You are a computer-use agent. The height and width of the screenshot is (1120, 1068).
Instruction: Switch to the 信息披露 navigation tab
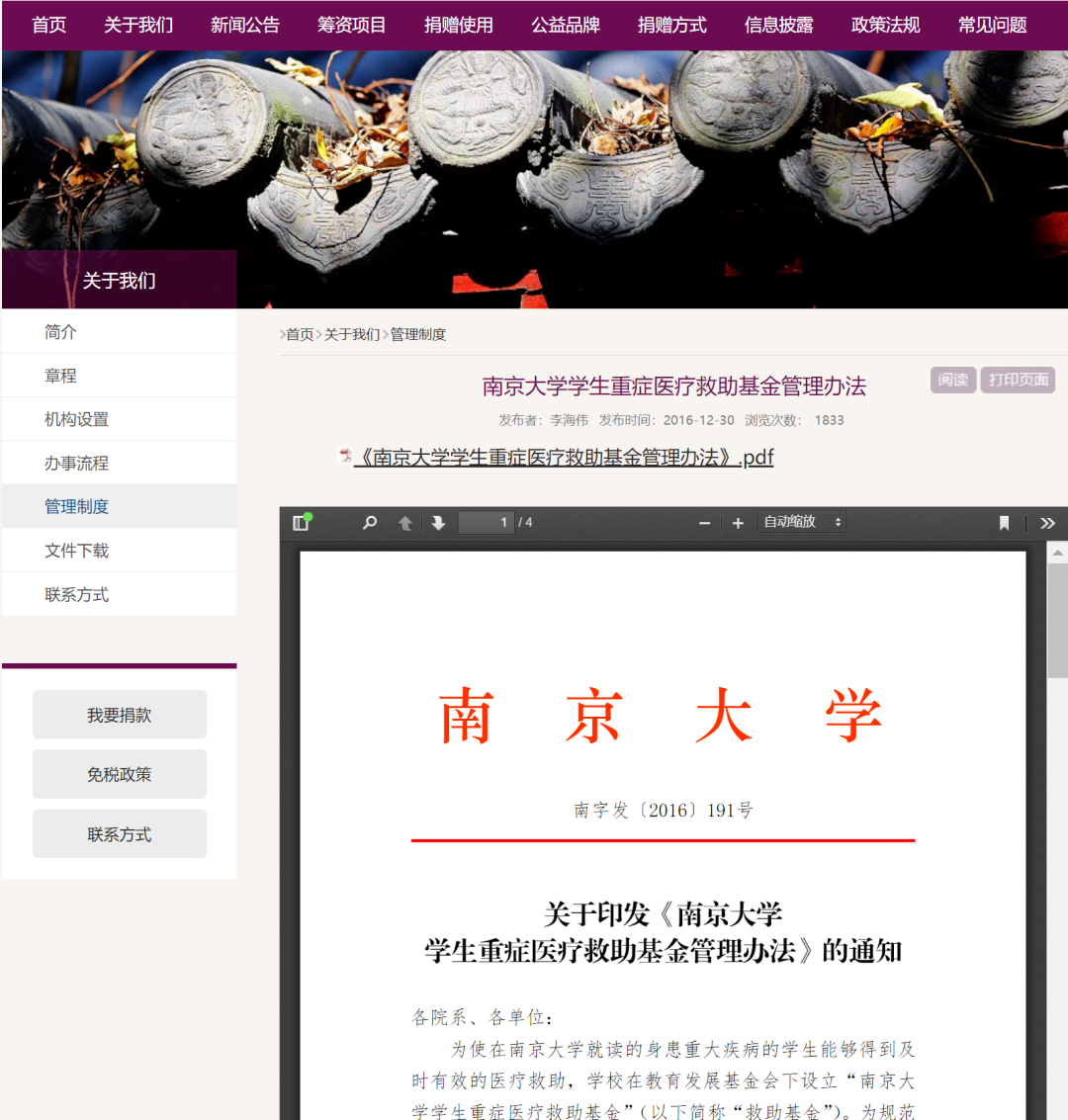[x=778, y=25]
